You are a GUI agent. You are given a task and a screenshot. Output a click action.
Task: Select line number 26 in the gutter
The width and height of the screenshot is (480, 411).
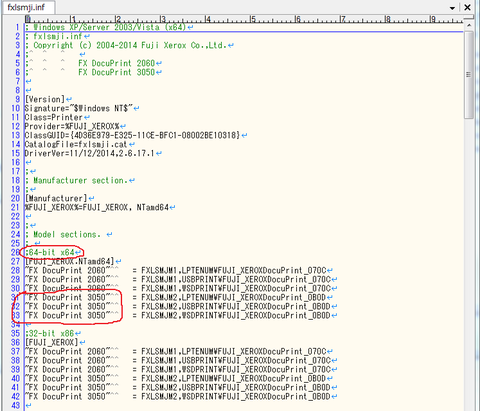click(16, 252)
